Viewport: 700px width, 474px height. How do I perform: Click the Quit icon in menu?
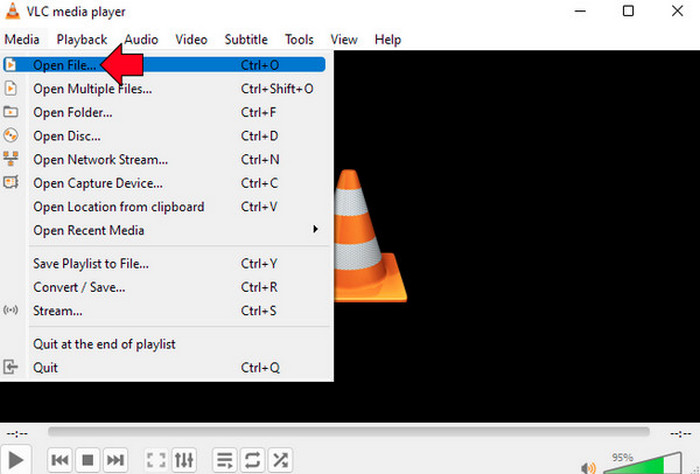(12, 367)
